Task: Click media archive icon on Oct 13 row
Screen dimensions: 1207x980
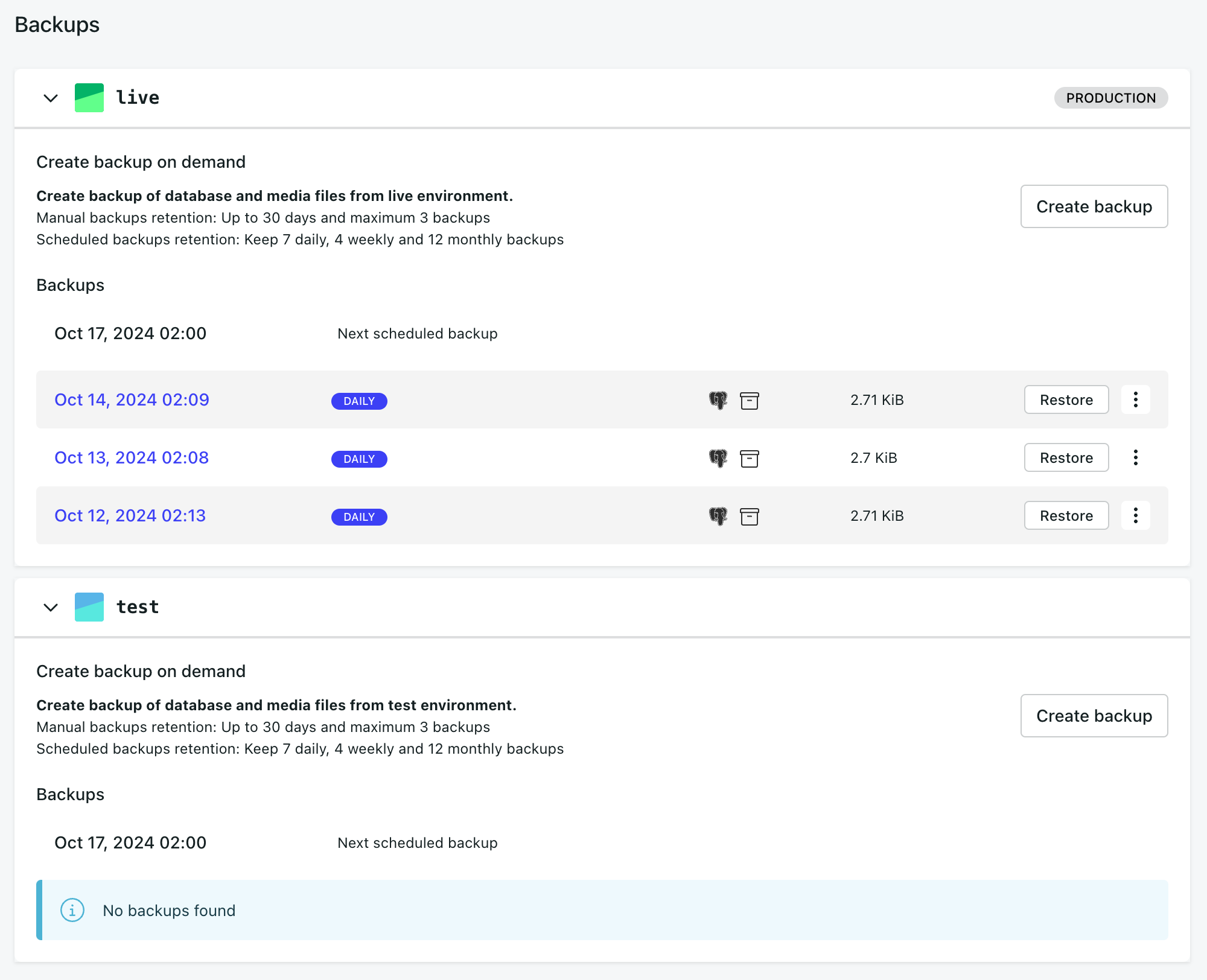Action: [750, 459]
